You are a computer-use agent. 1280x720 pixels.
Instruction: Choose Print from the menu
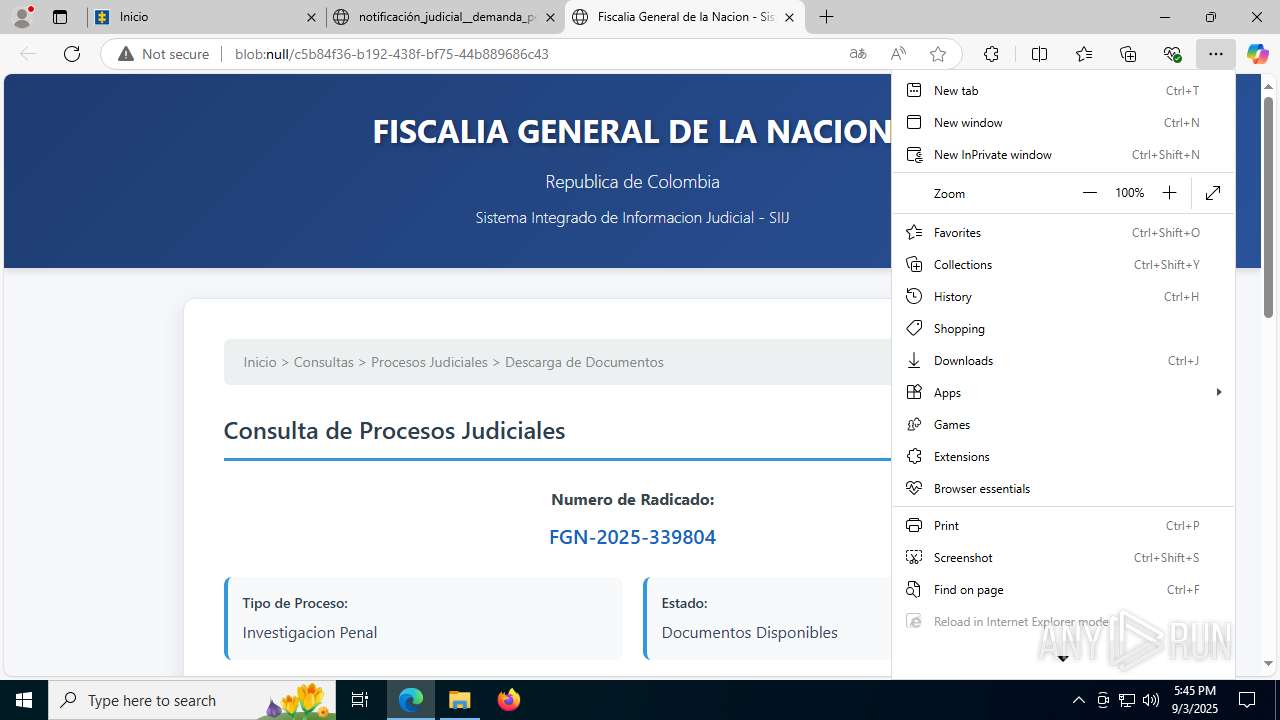(1063, 525)
